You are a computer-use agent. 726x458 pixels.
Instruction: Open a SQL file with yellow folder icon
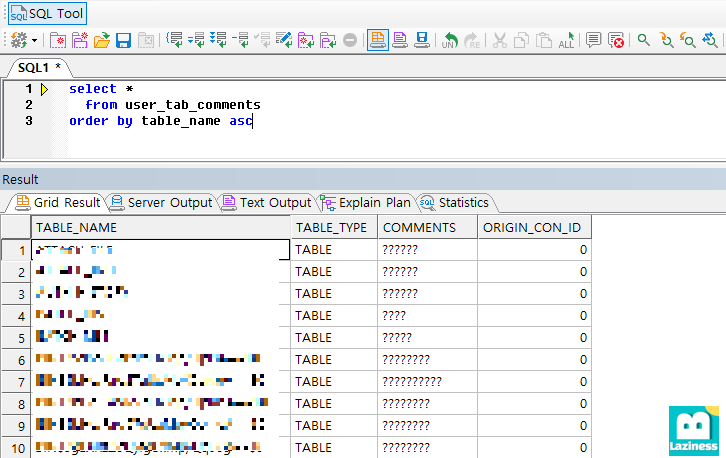pyautogui.click(x=101, y=40)
